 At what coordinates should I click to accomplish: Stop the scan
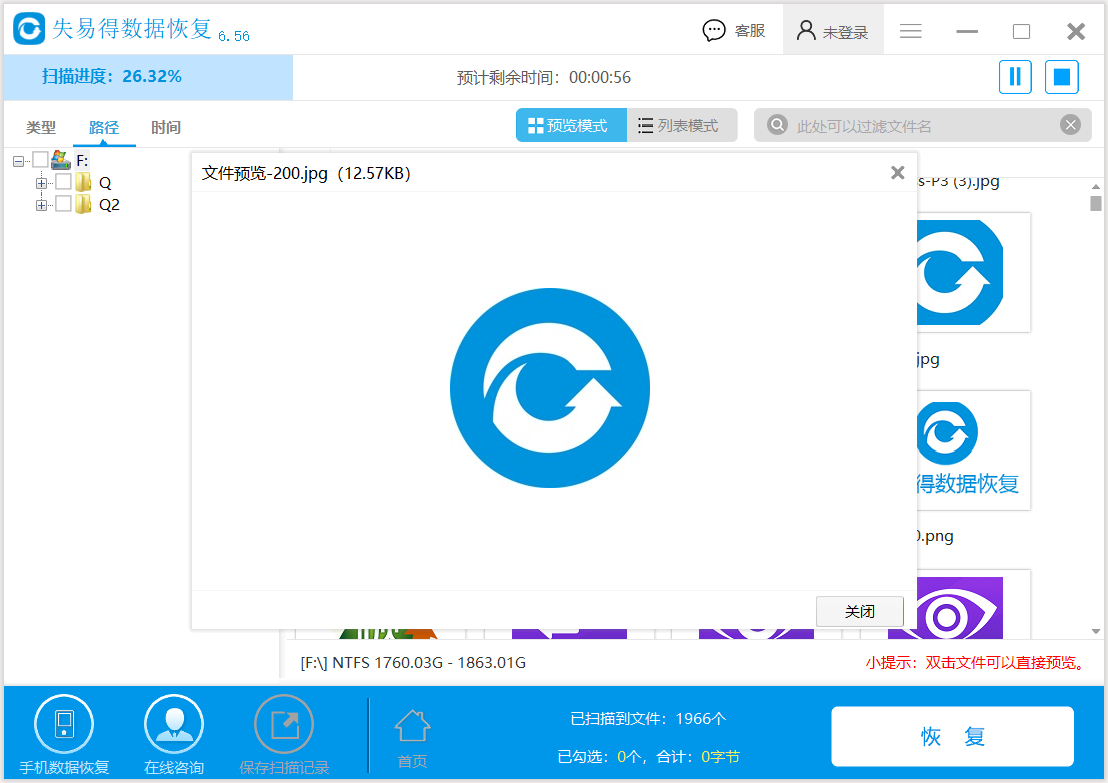(1061, 76)
